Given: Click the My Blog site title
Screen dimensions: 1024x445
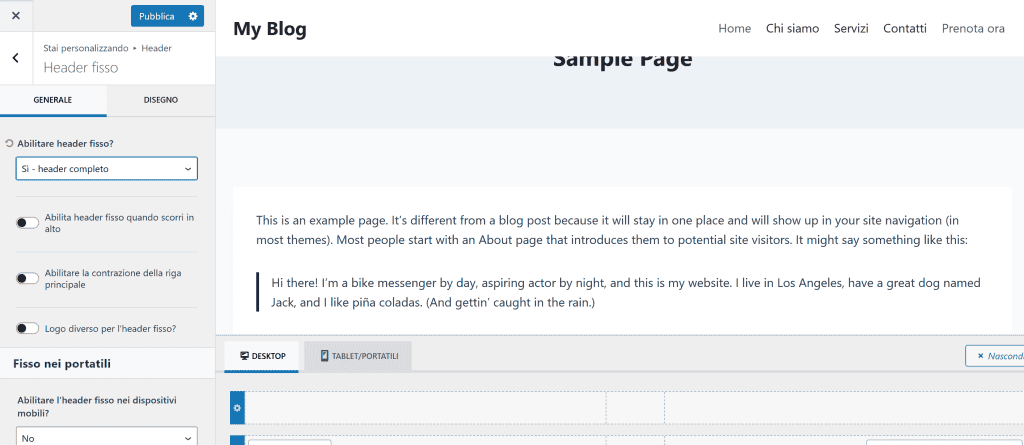Looking at the screenshot, I should coord(270,29).
